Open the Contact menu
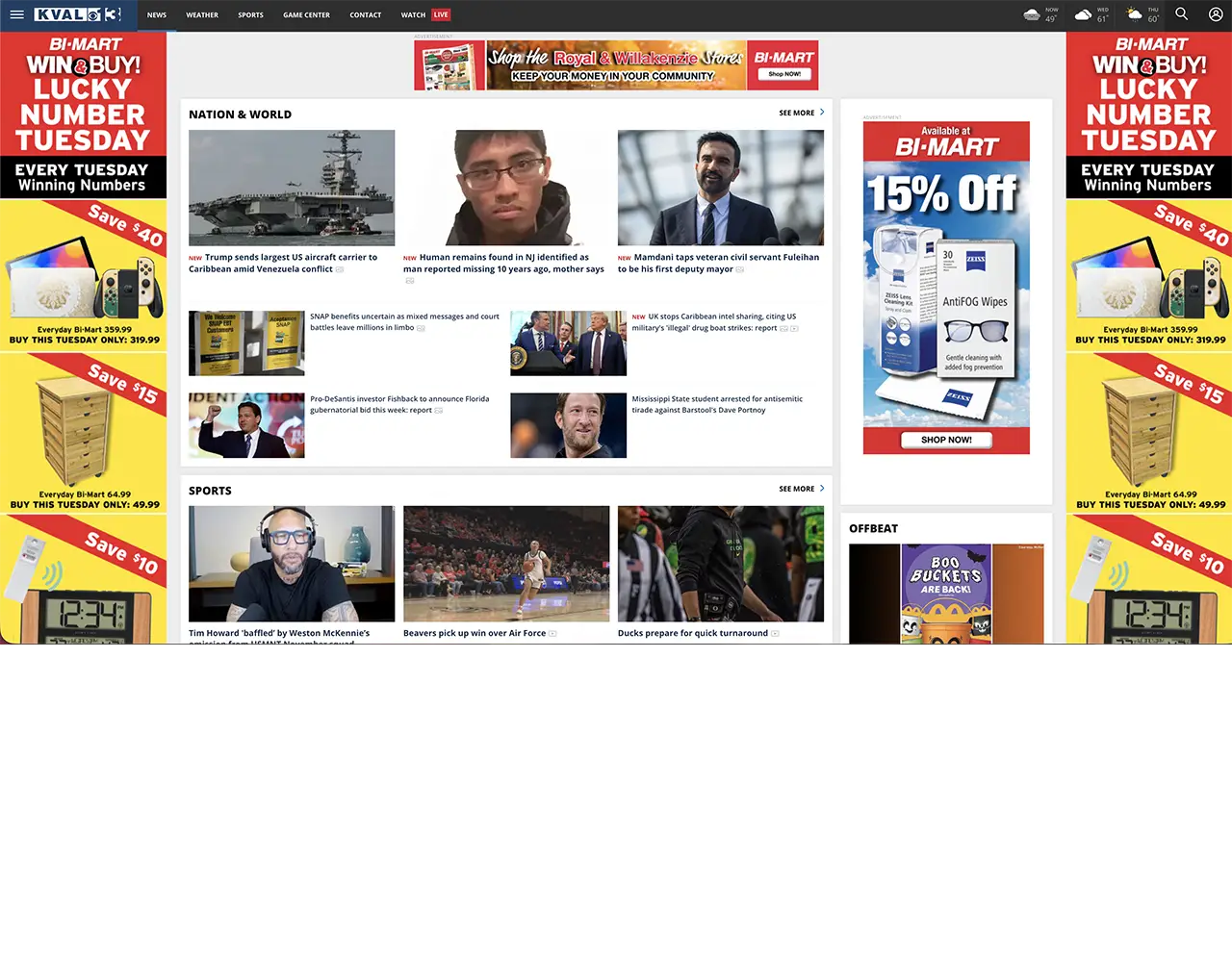This screenshot has height=962, width=1232. [x=366, y=15]
